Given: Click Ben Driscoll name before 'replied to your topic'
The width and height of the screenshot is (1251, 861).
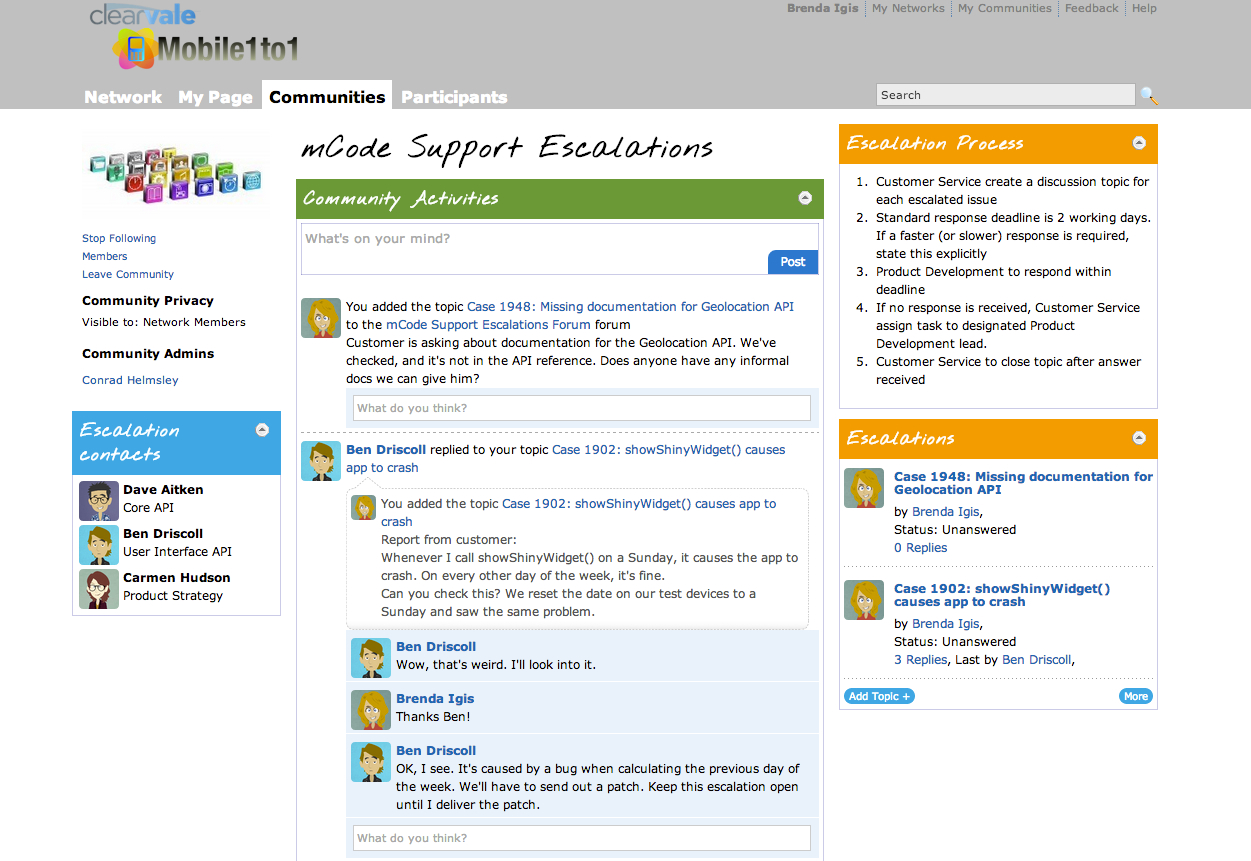Looking at the screenshot, I should tap(386, 450).
